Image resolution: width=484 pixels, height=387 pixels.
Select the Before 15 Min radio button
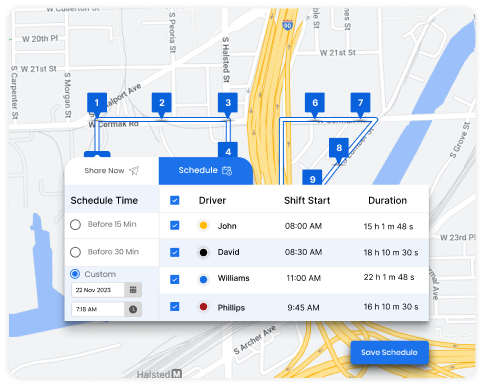point(75,225)
